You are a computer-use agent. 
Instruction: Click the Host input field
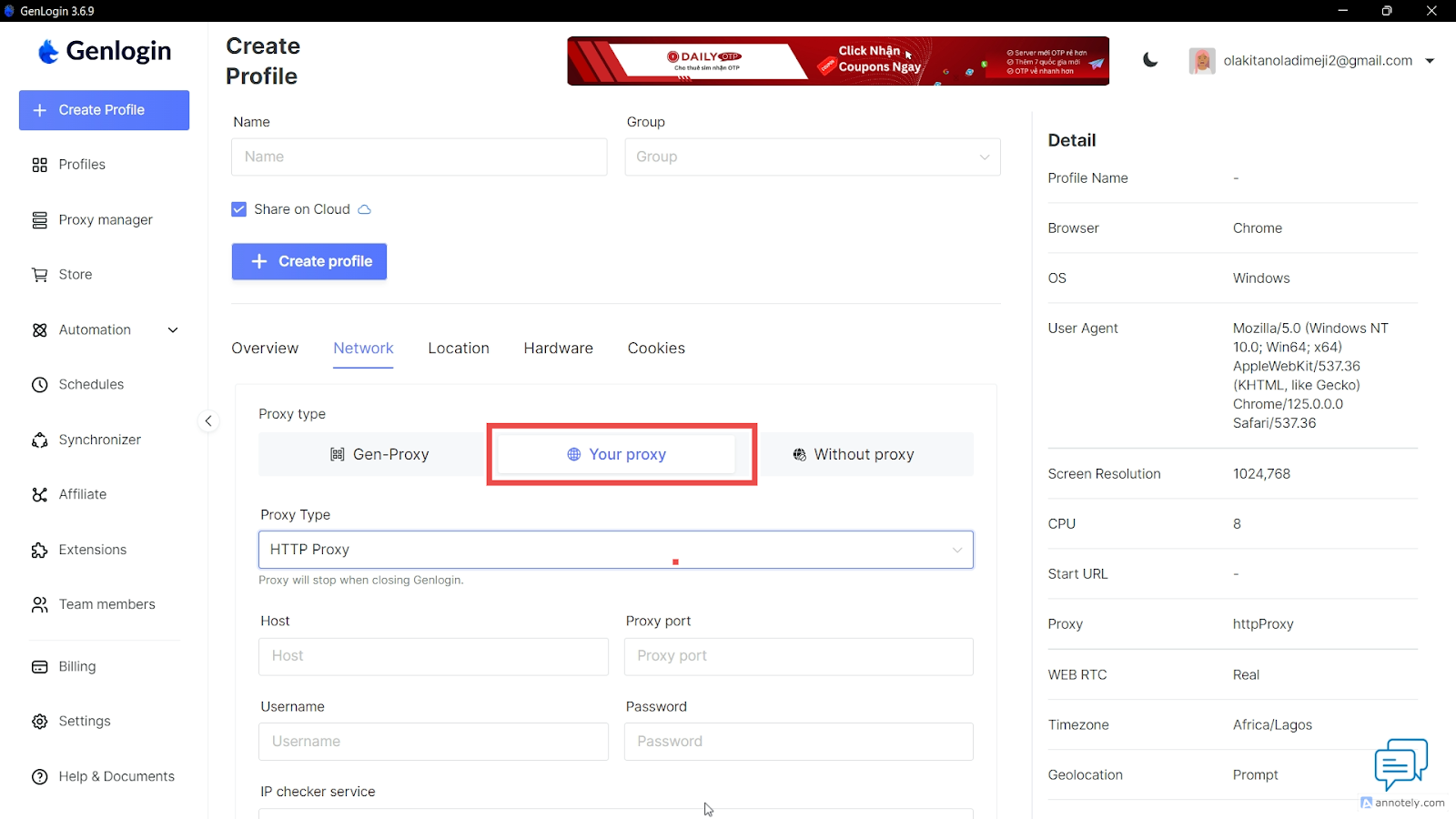point(433,656)
